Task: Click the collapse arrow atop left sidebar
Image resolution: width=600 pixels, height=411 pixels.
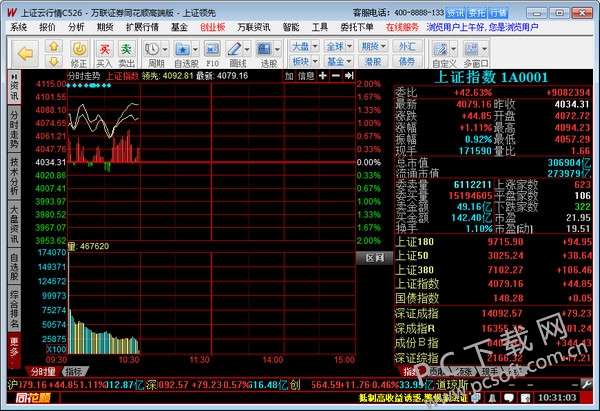Action: [x=14, y=76]
